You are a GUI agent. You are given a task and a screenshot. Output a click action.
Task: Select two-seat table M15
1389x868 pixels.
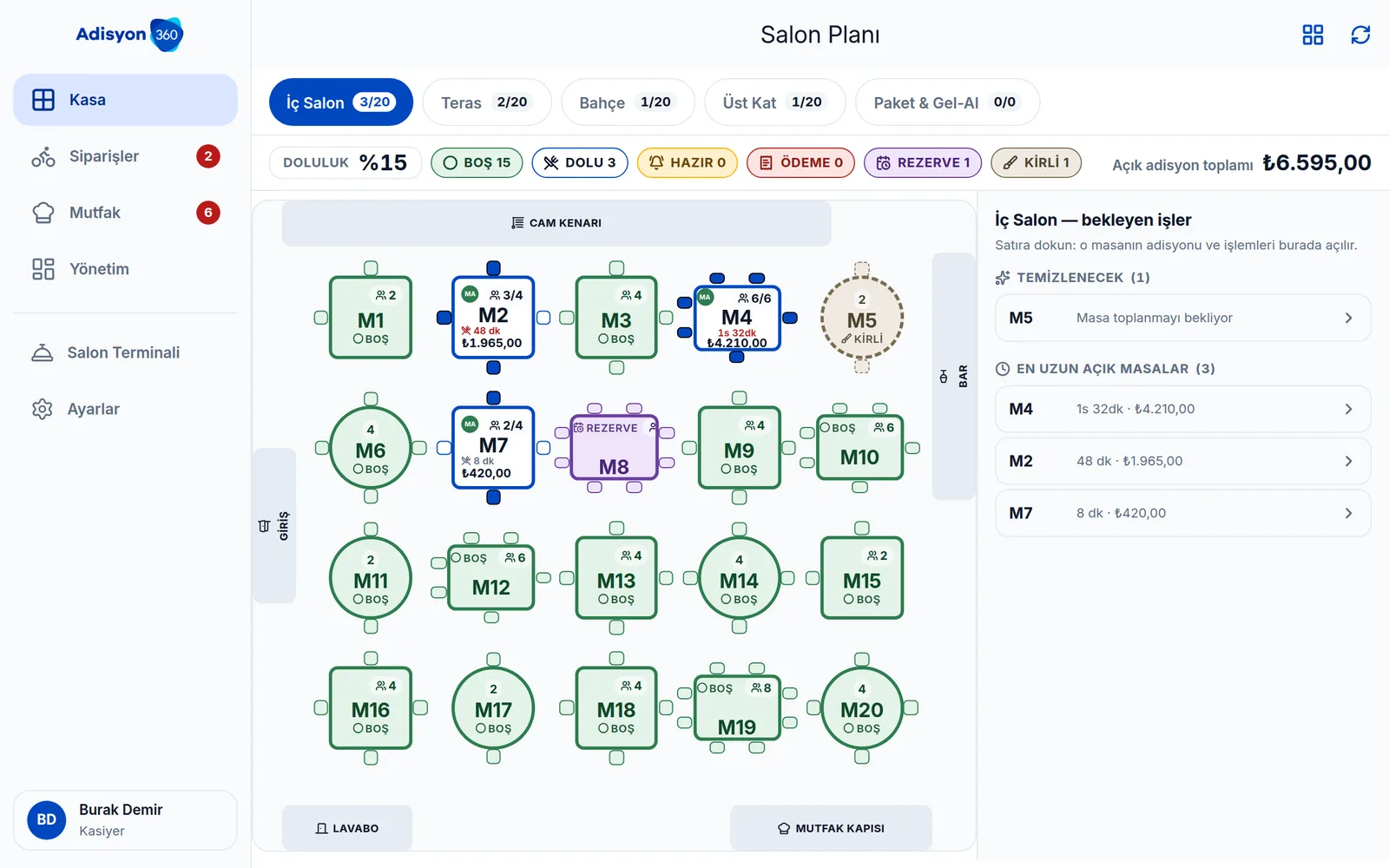coord(862,578)
